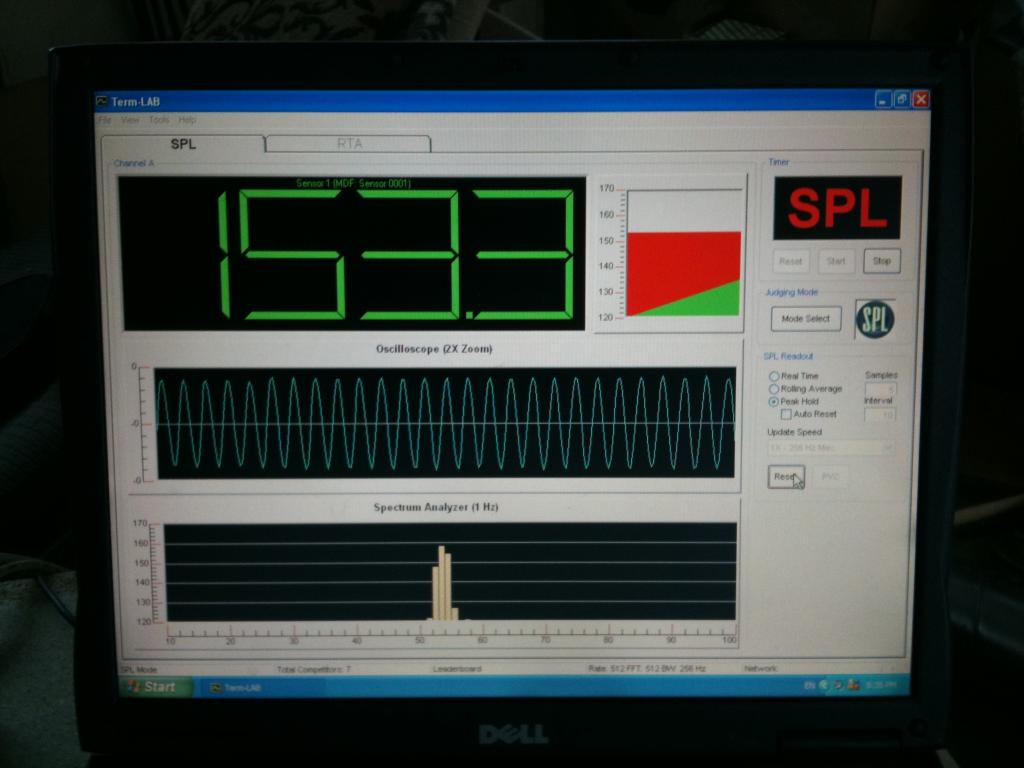Viewport: 1024px width, 768px height.
Task: Click the Term-LAB taskbar button
Action: 238,687
